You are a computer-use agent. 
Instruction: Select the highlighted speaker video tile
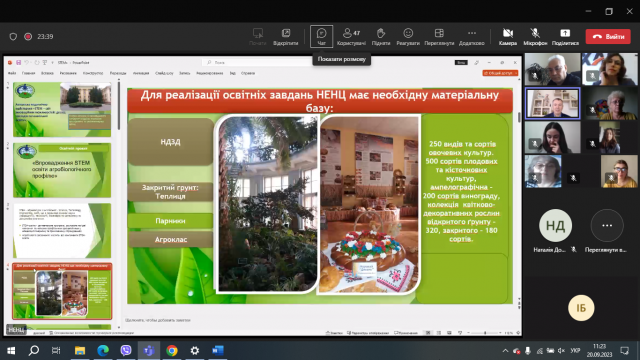click(552, 103)
